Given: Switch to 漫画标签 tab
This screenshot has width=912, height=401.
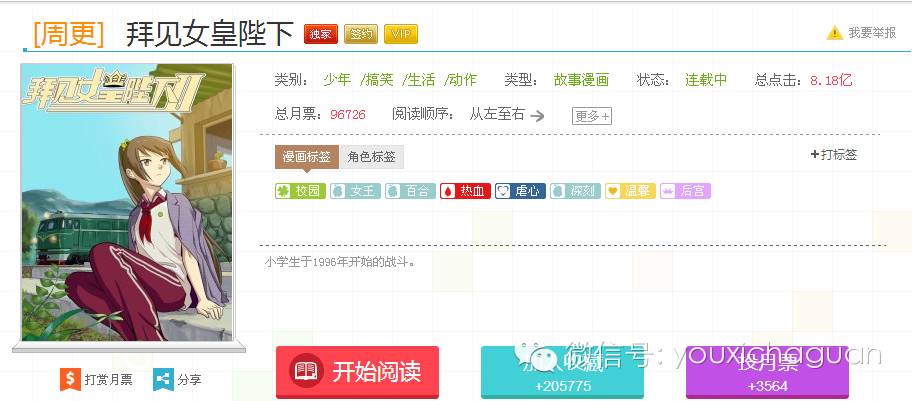Looking at the screenshot, I should 307,157.
